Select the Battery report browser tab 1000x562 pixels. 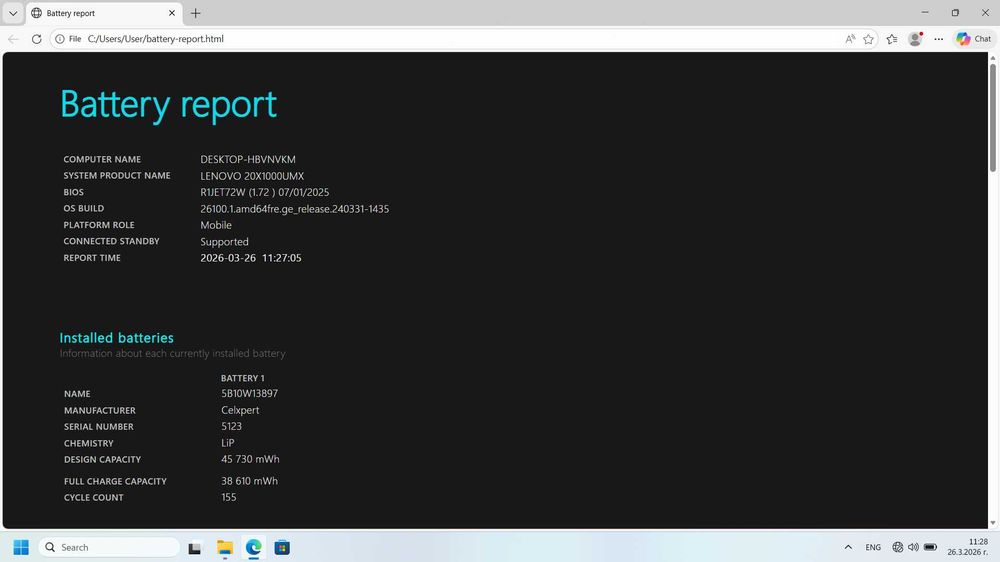103,13
